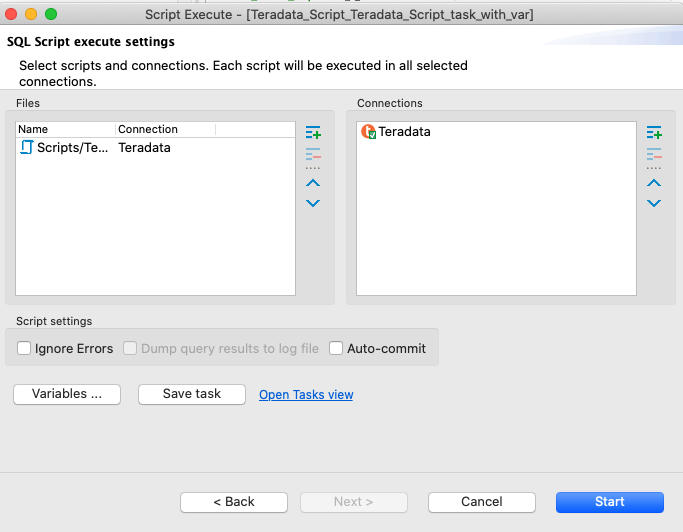
Task: Toggle Dump query results to log file
Action: (130, 348)
